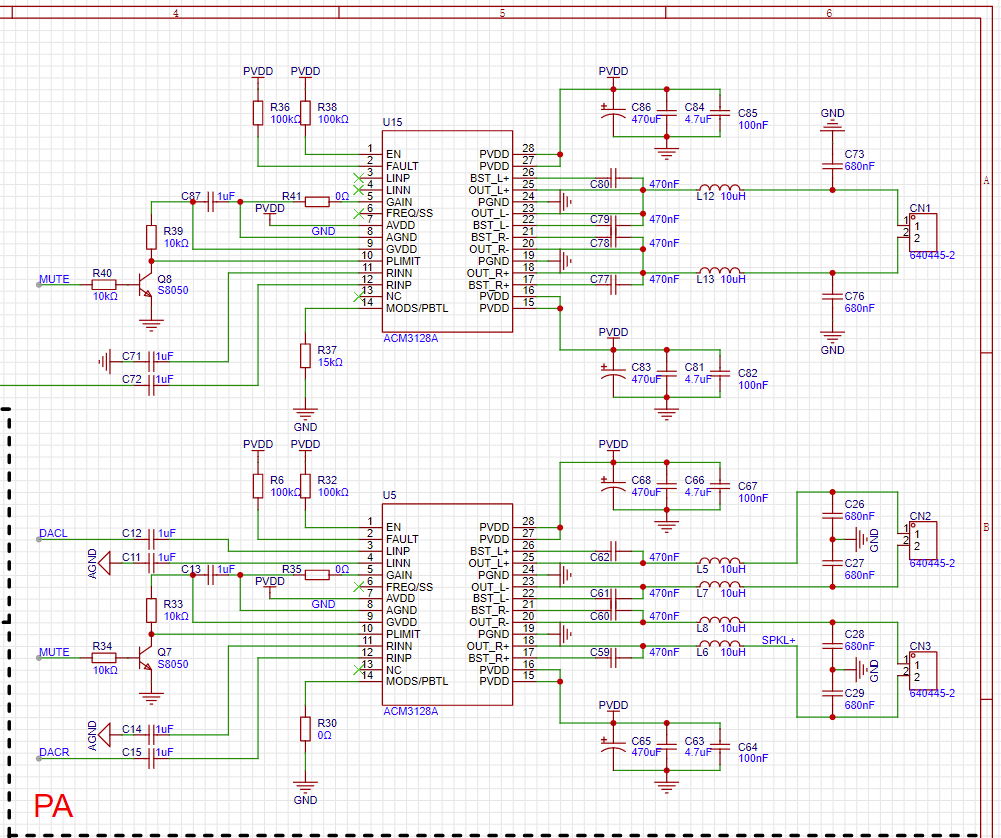Click the red PA section text
The width and height of the screenshot is (1001, 838).
[54, 805]
